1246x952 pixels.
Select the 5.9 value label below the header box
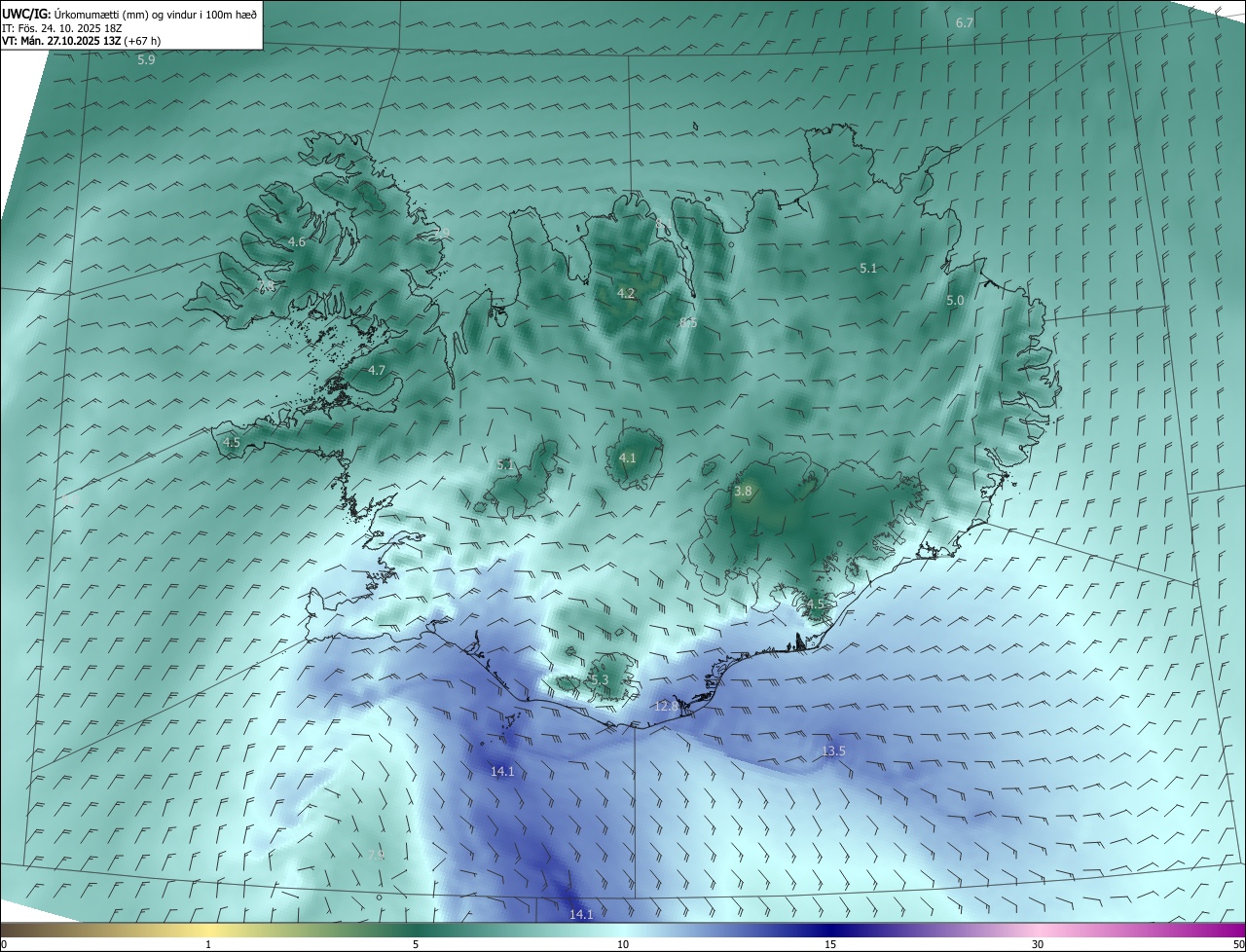[x=146, y=59]
